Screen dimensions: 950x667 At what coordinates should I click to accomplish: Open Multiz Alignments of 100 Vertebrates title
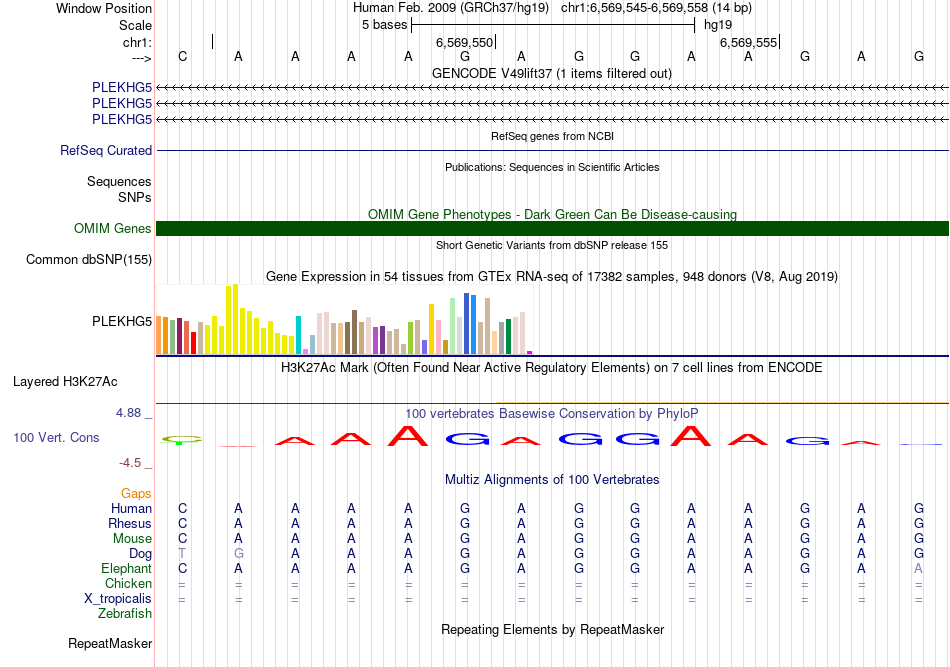click(552, 480)
